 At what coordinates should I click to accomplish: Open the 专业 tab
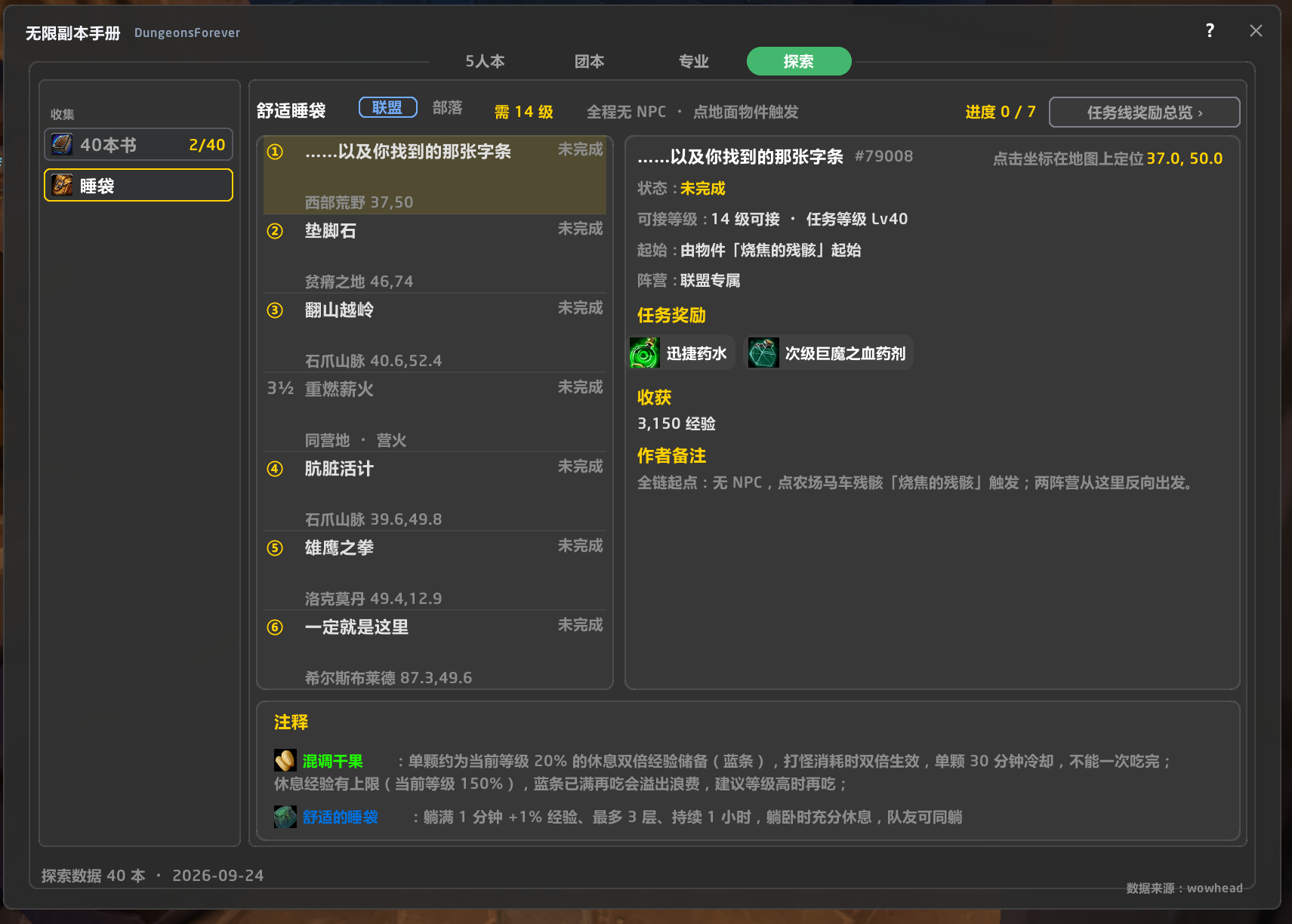pos(693,61)
